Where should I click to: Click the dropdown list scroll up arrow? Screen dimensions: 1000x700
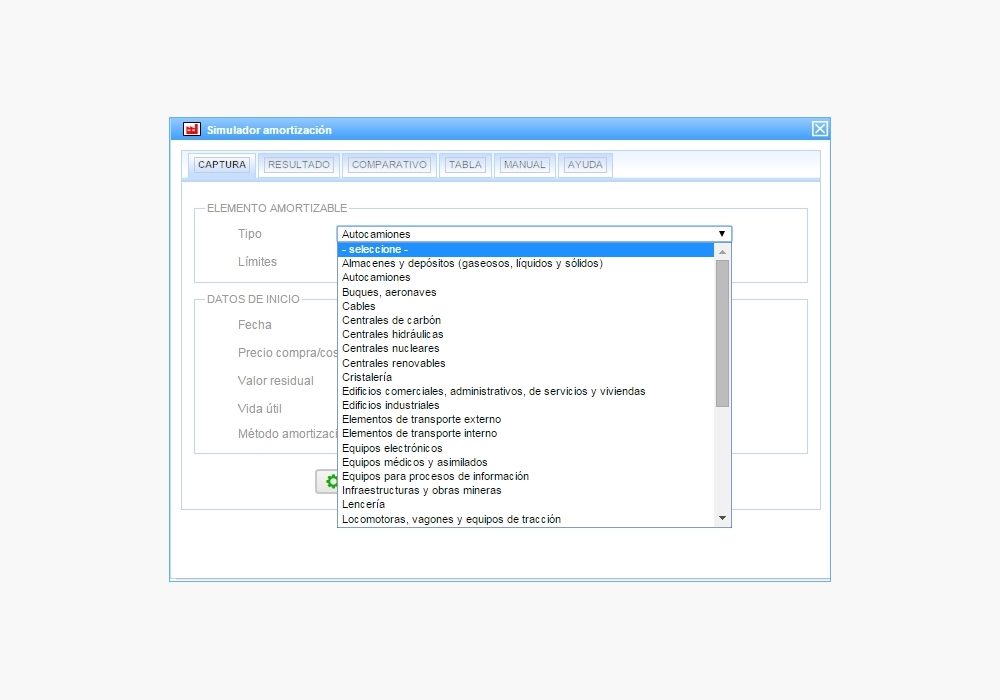(722, 252)
